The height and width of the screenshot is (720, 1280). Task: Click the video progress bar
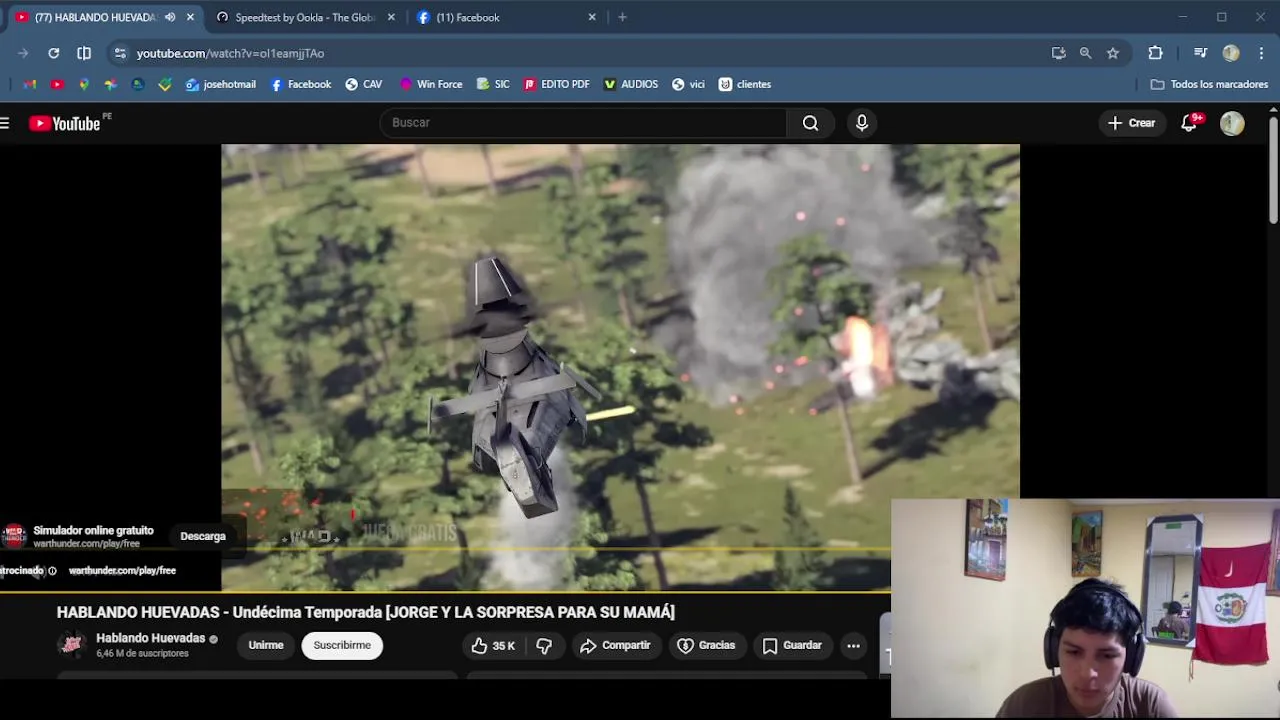tap(445, 593)
